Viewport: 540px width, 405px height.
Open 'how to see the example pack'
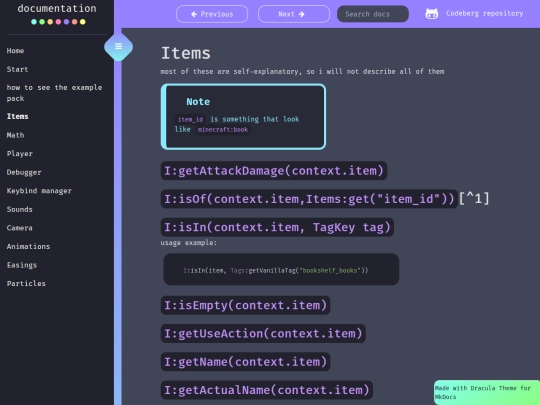54,93
